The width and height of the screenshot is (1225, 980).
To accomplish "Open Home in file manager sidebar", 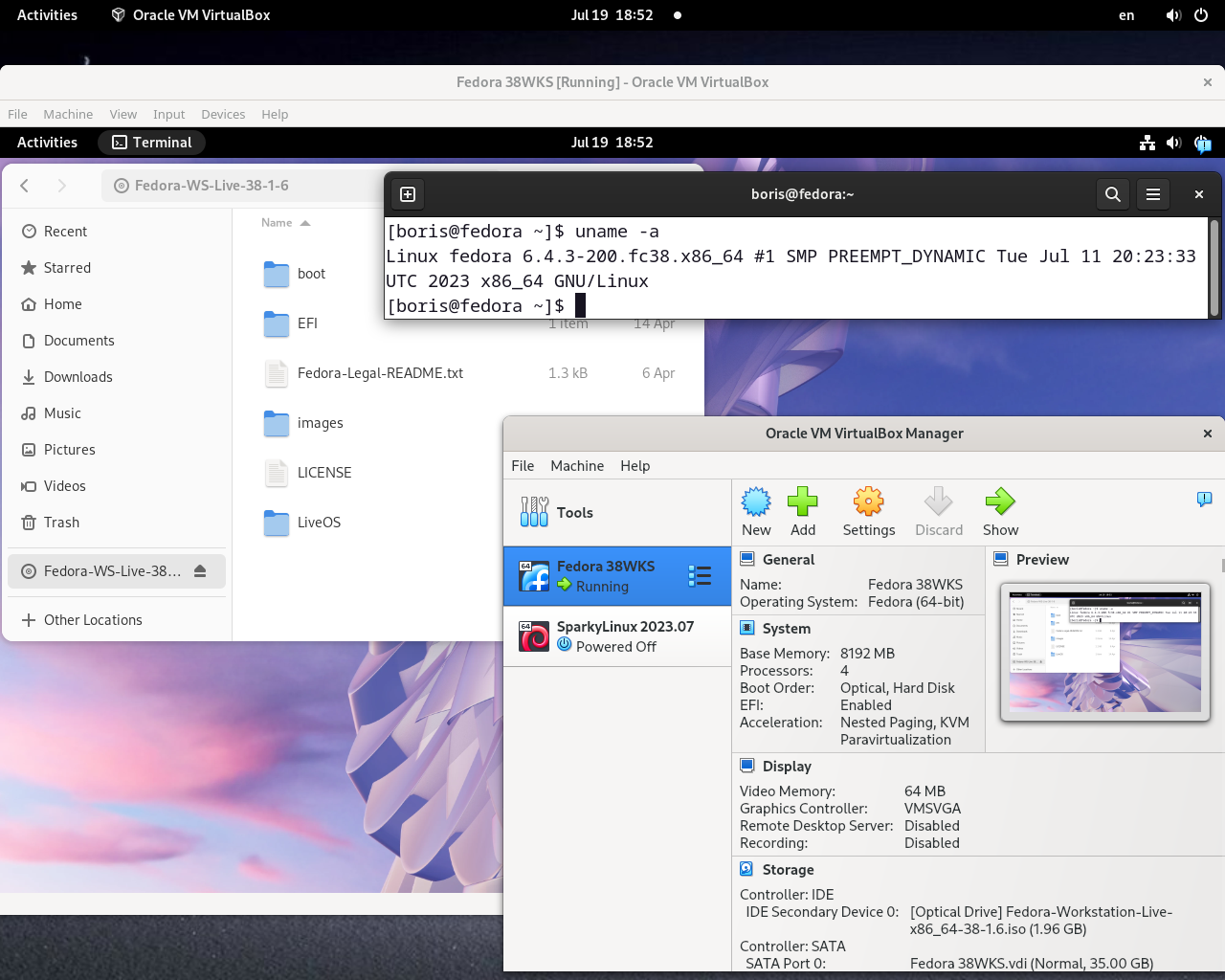I will (117, 304).
